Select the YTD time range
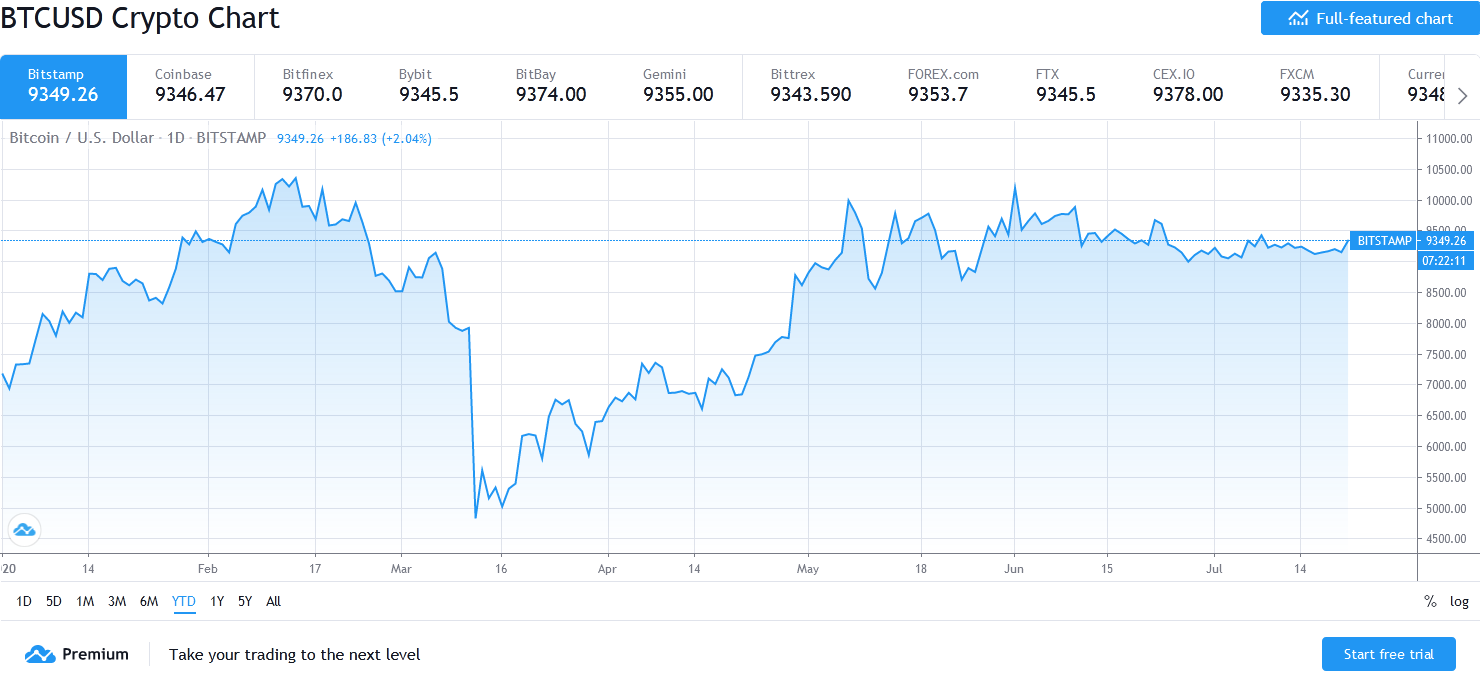The height and width of the screenshot is (682, 1480). tap(183, 601)
